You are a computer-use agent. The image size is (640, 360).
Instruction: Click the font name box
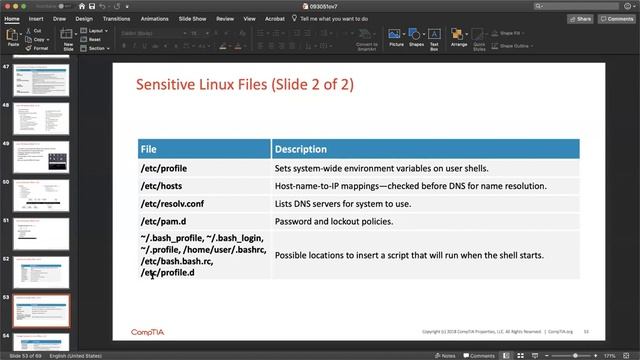(153, 33)
